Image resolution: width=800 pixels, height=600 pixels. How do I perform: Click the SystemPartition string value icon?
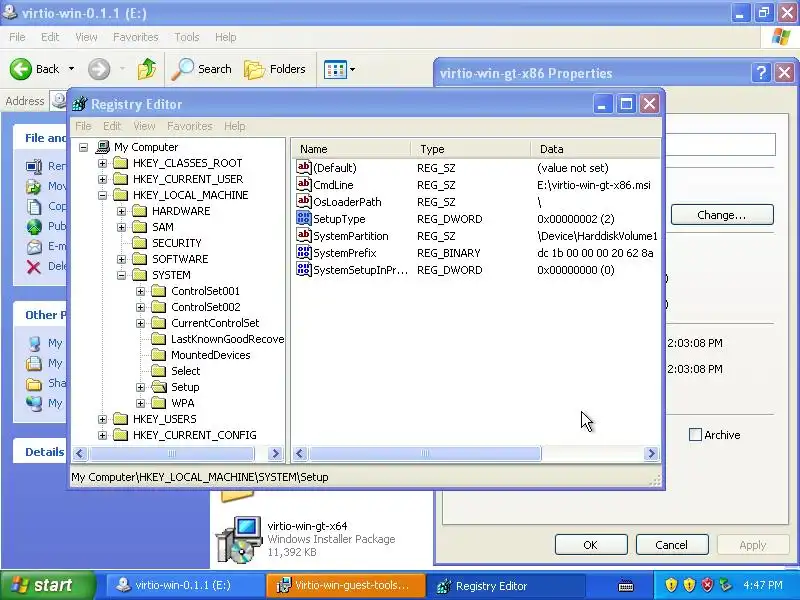304,235
